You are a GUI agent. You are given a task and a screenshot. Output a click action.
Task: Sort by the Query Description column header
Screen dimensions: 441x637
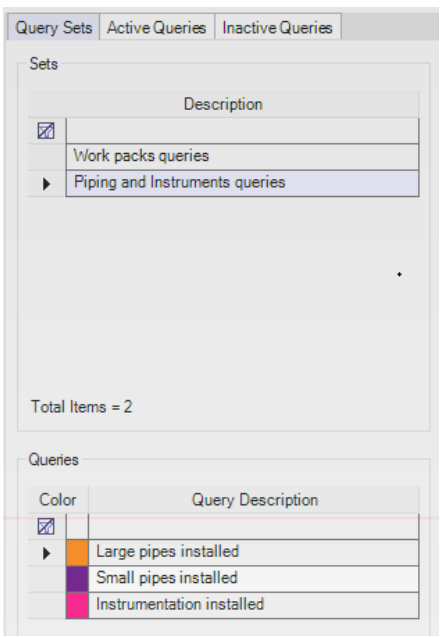pyautogui.click(x=254, y=500)
